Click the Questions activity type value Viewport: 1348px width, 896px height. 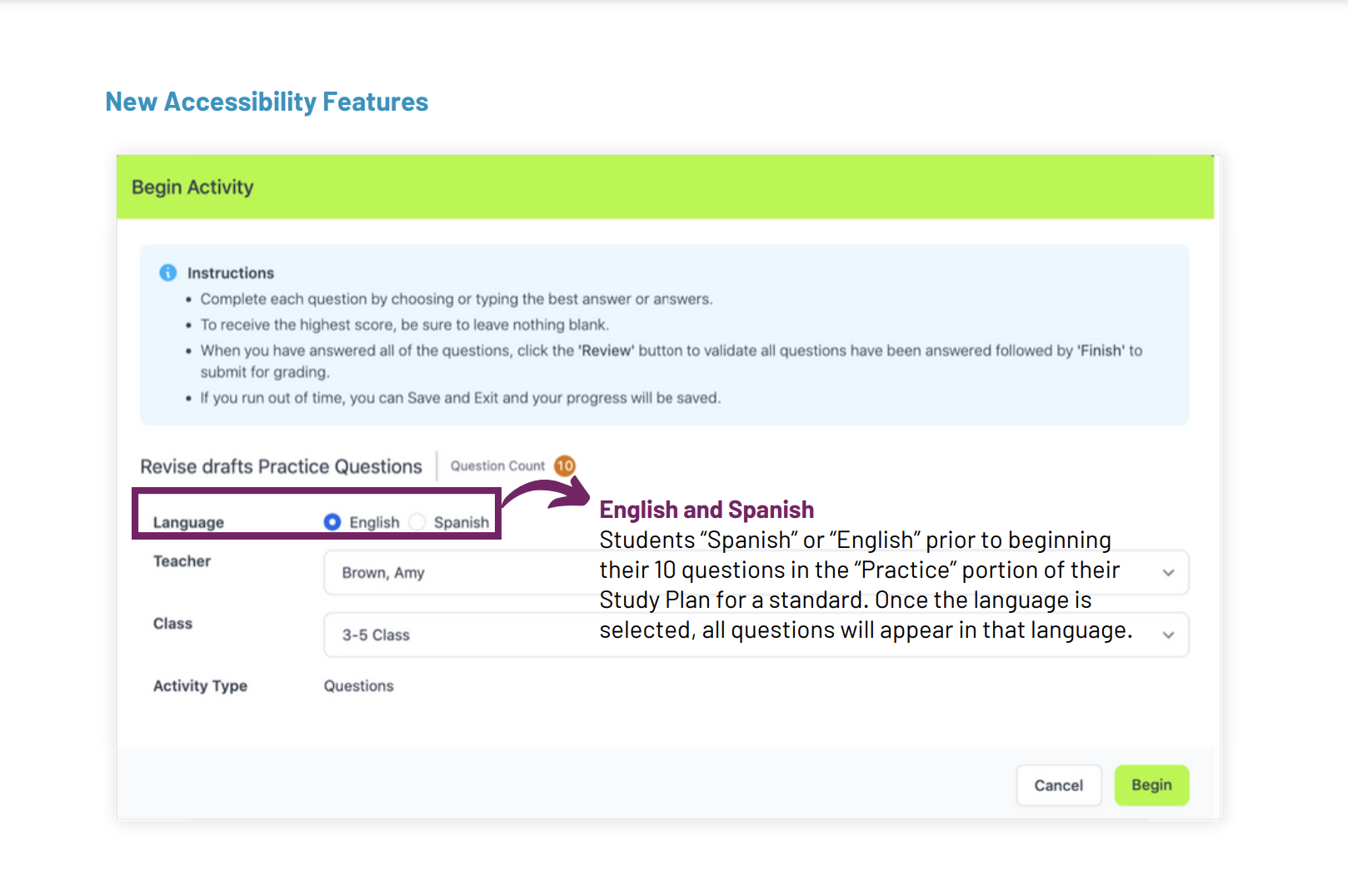[358, 686]
